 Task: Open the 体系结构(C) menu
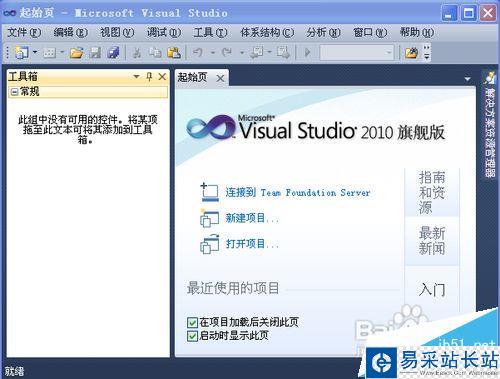[x=267, y=33]
